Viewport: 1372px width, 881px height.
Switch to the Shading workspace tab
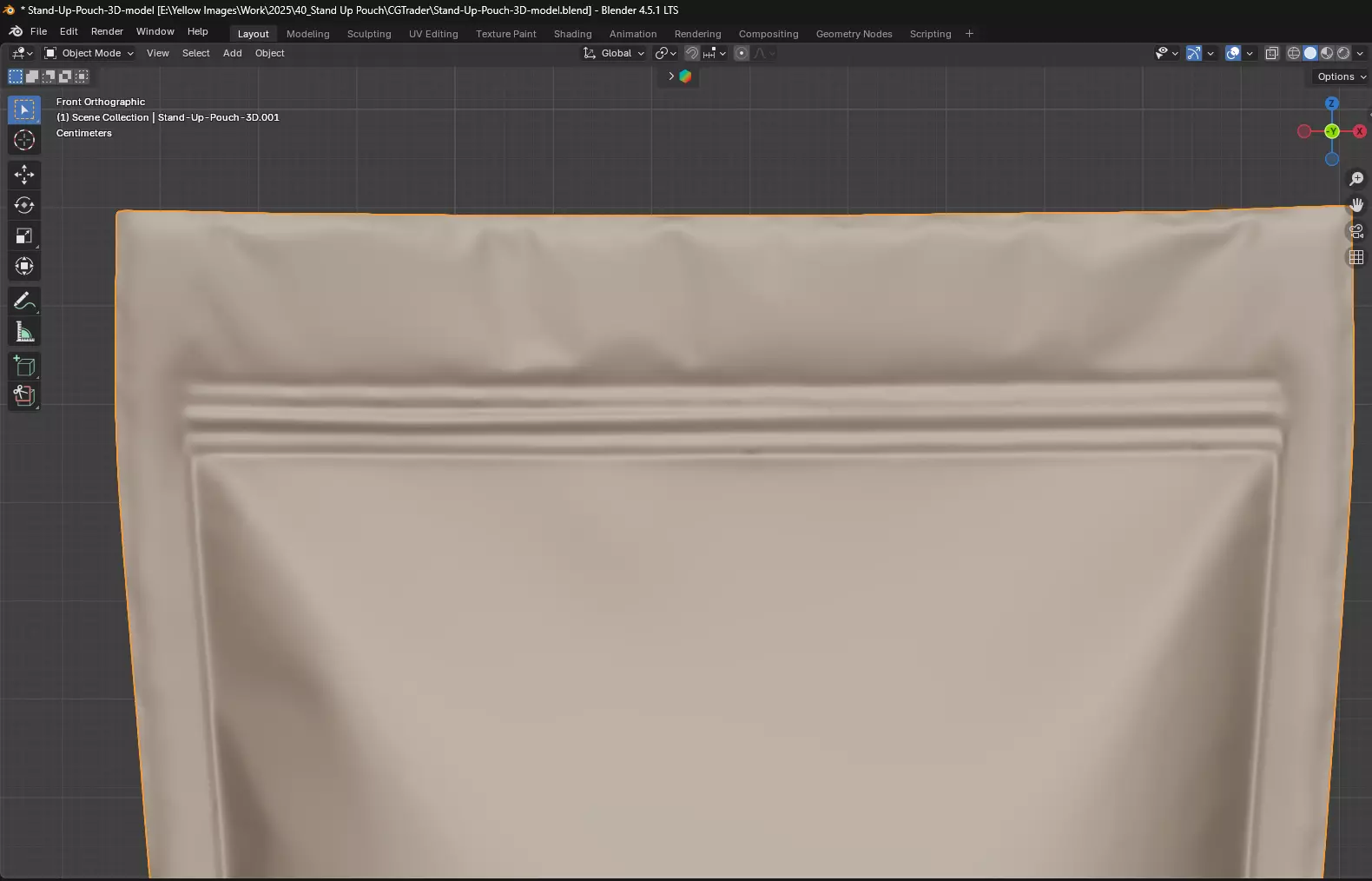pyautogui.click(x=572, y=34)
